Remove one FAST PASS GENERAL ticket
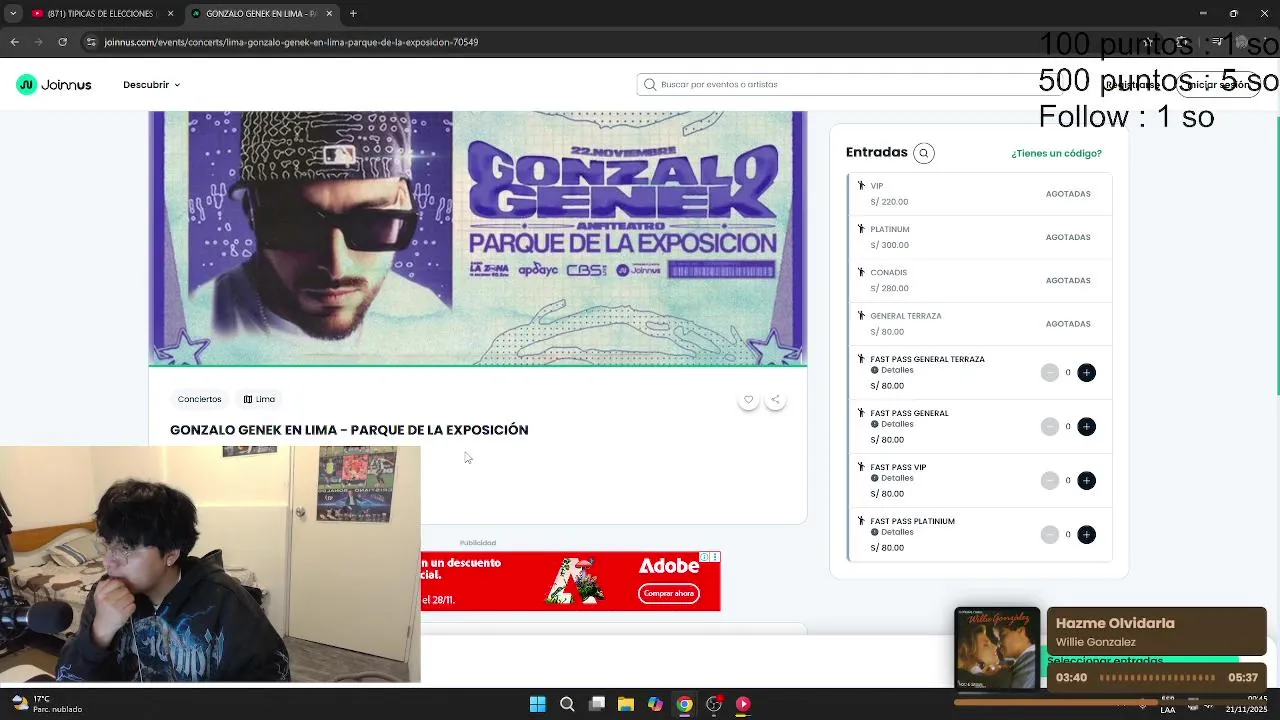Image resolution: width=1280 pixels, height=720 pixels. (1049, 426)
